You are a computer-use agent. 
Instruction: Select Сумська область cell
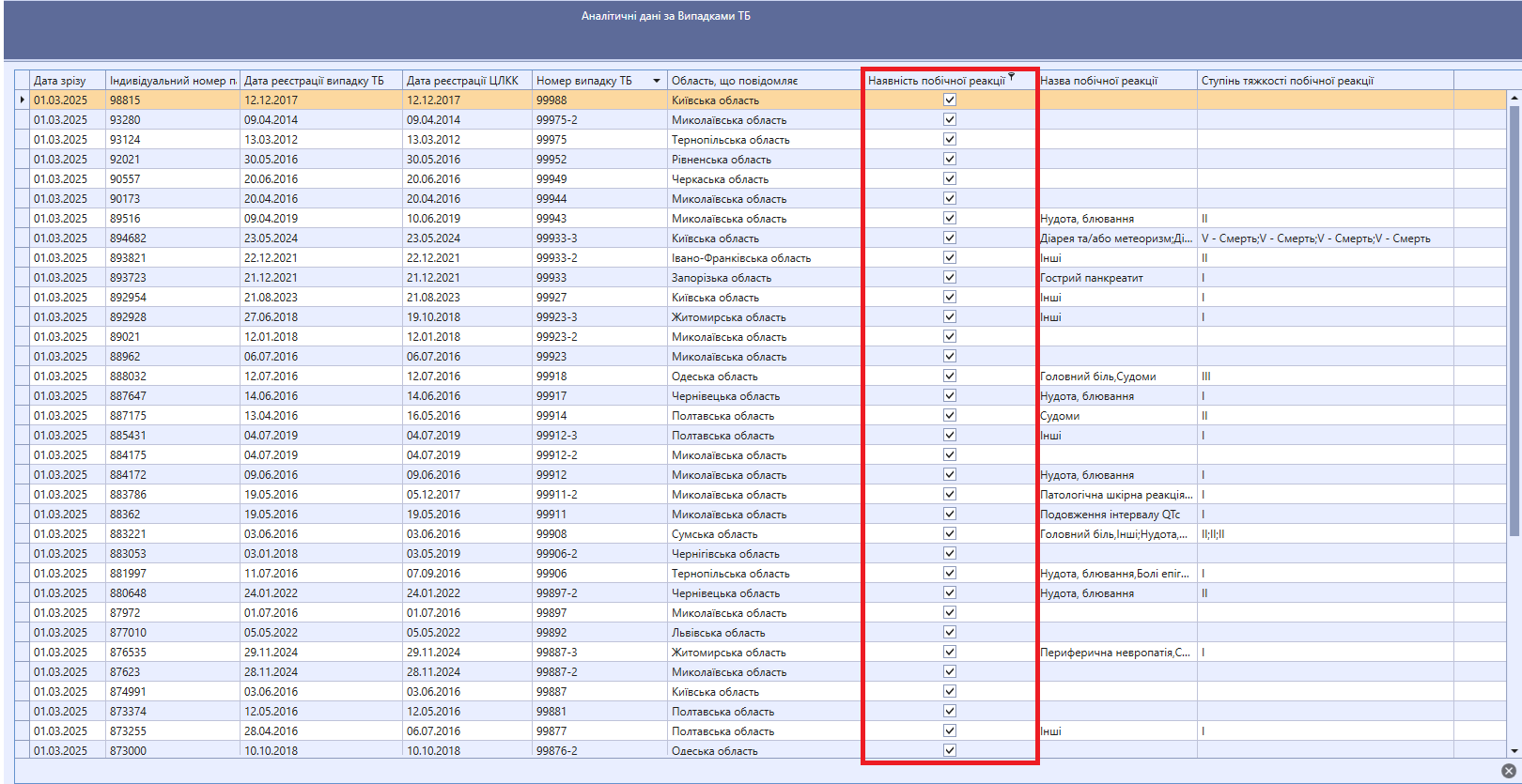point(766,534)
